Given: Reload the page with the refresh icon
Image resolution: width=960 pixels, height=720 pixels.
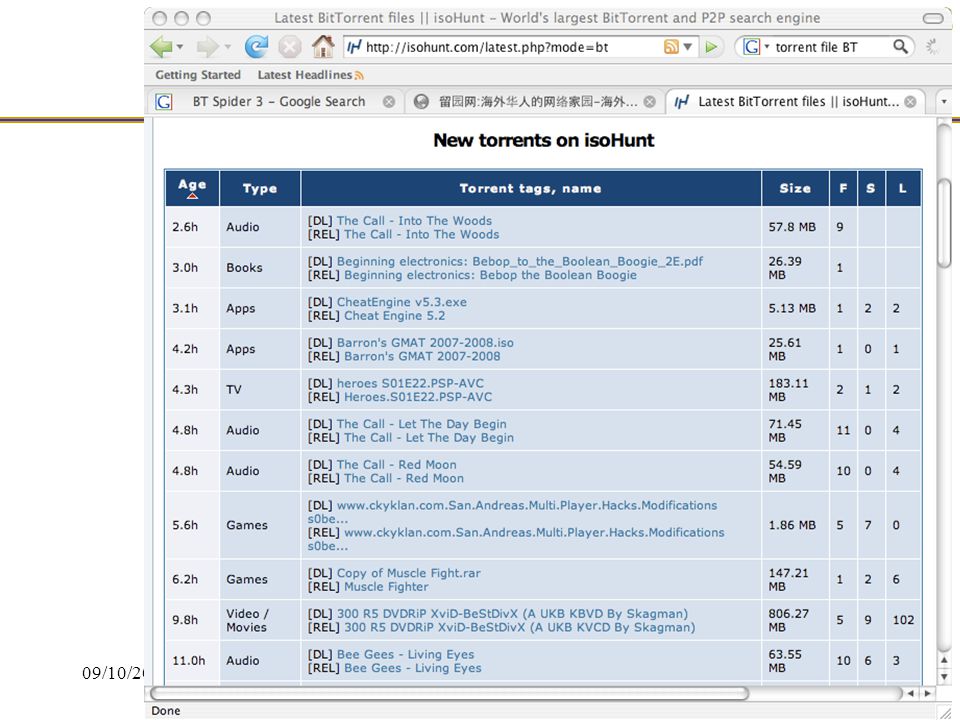Looking at the screenshot, I should point(257,47).
